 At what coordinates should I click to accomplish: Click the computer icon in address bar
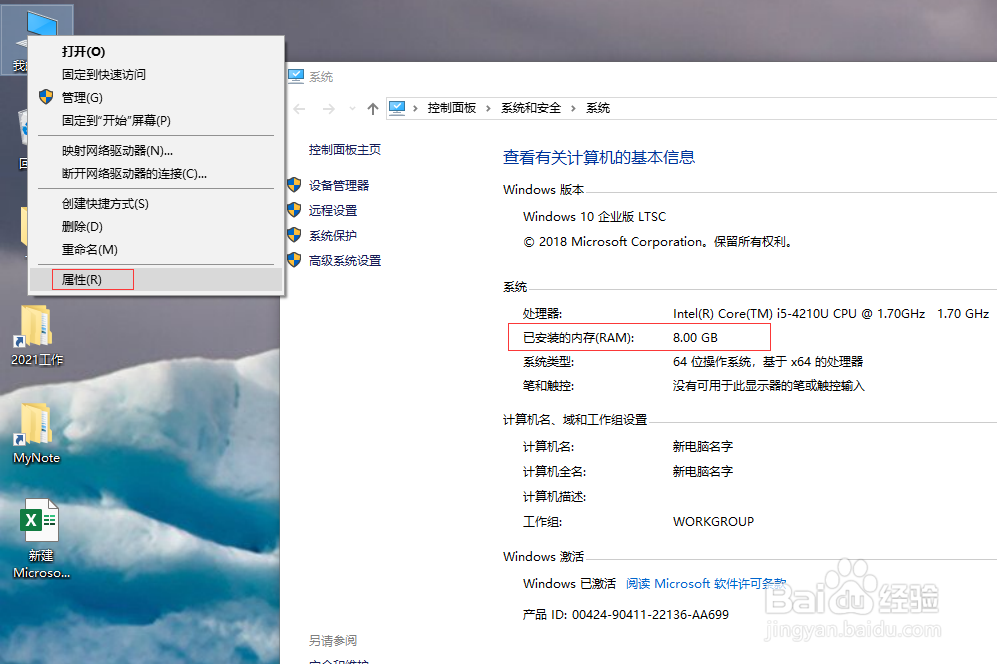397,108
